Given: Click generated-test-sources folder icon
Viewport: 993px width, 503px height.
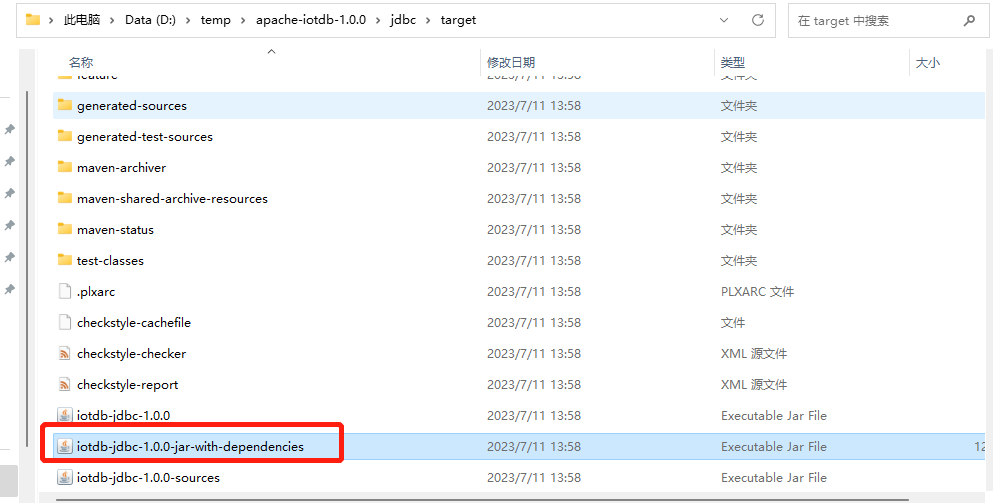Looking at the screenshot, I should 65,136.
